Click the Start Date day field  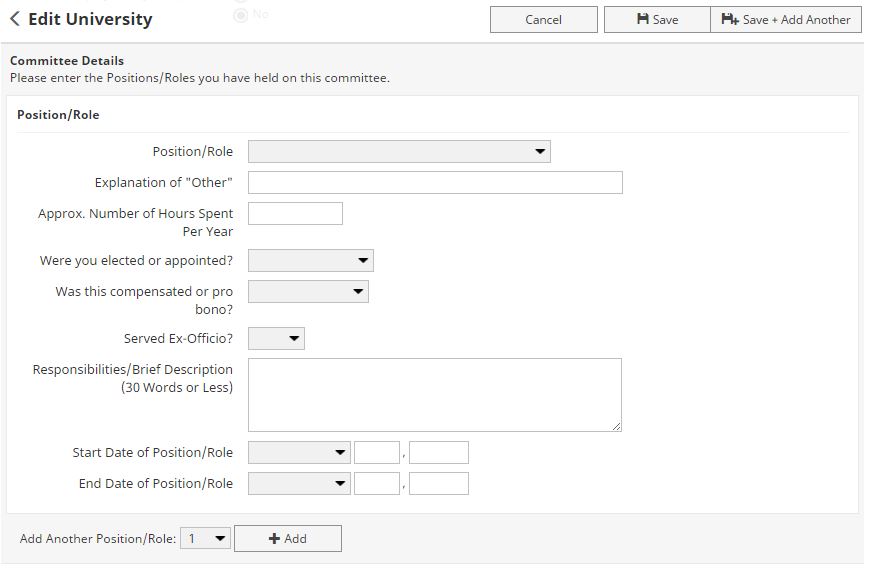point(377,453)
